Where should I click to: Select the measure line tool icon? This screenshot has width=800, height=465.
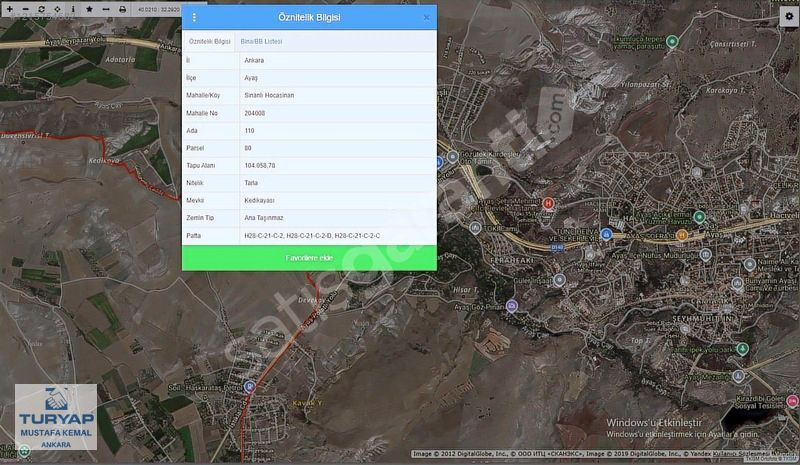[x=105, y=9]
